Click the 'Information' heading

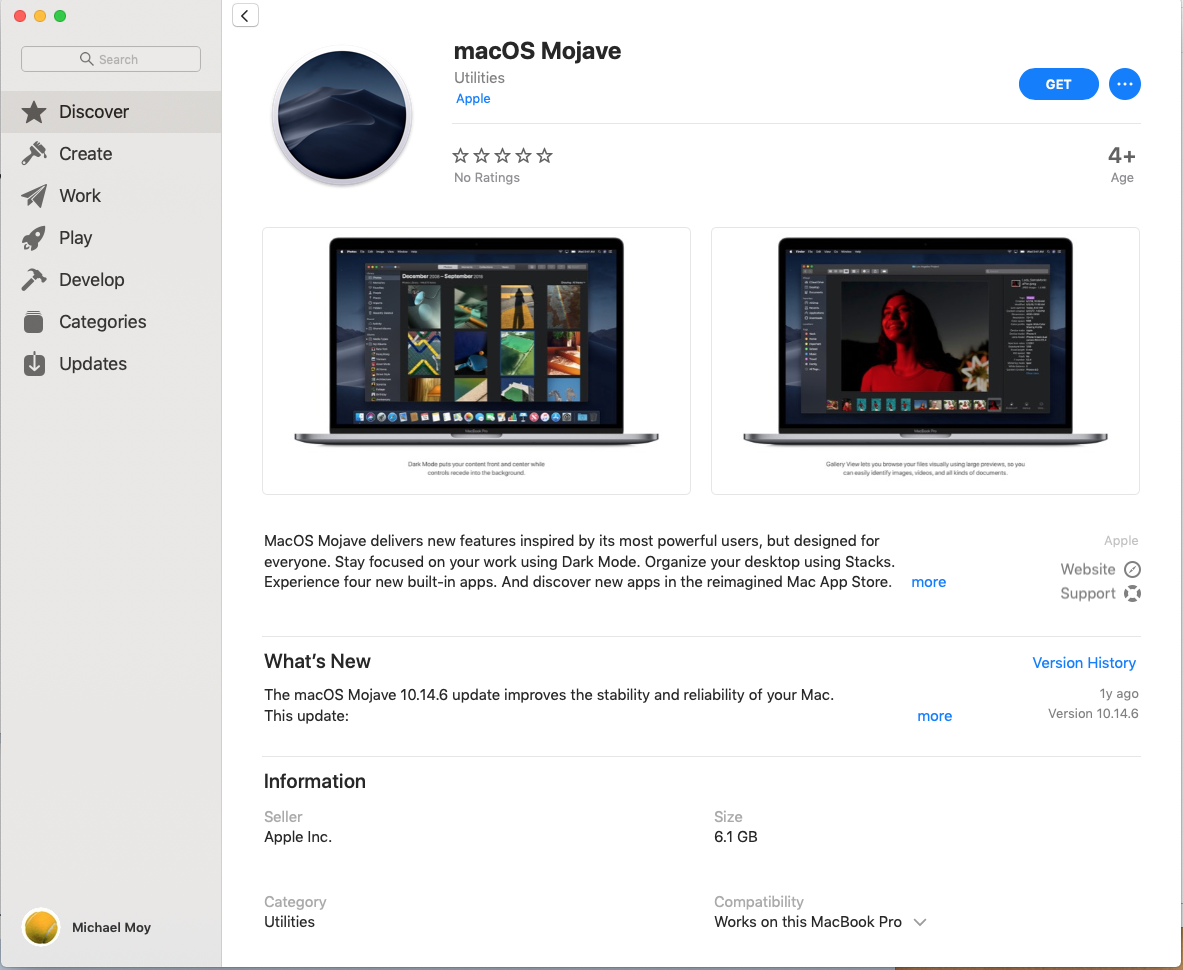[315, 781]
